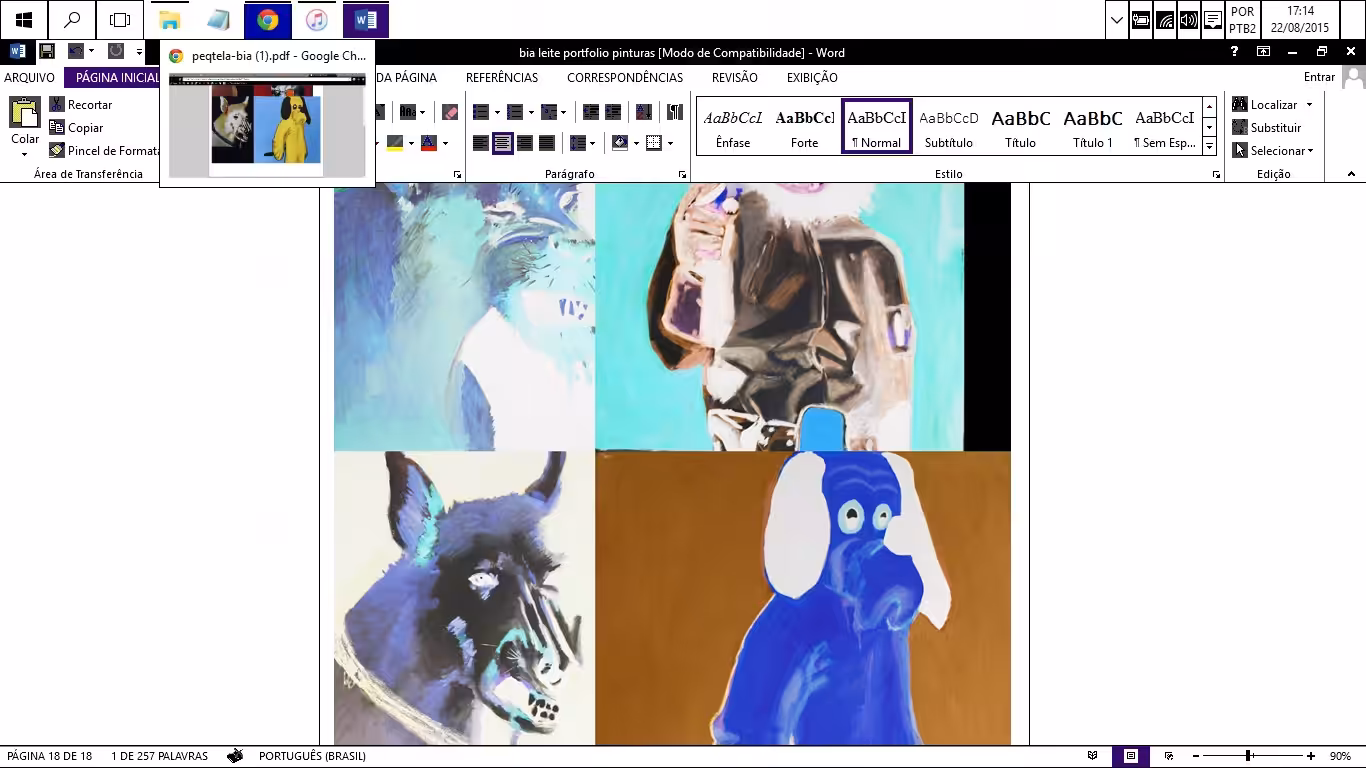Image resolution: width=1366 pixels, height=768 pixels.
Task: Activate the Pincel de Formatação format painter
Action: (x=105, y=151)
